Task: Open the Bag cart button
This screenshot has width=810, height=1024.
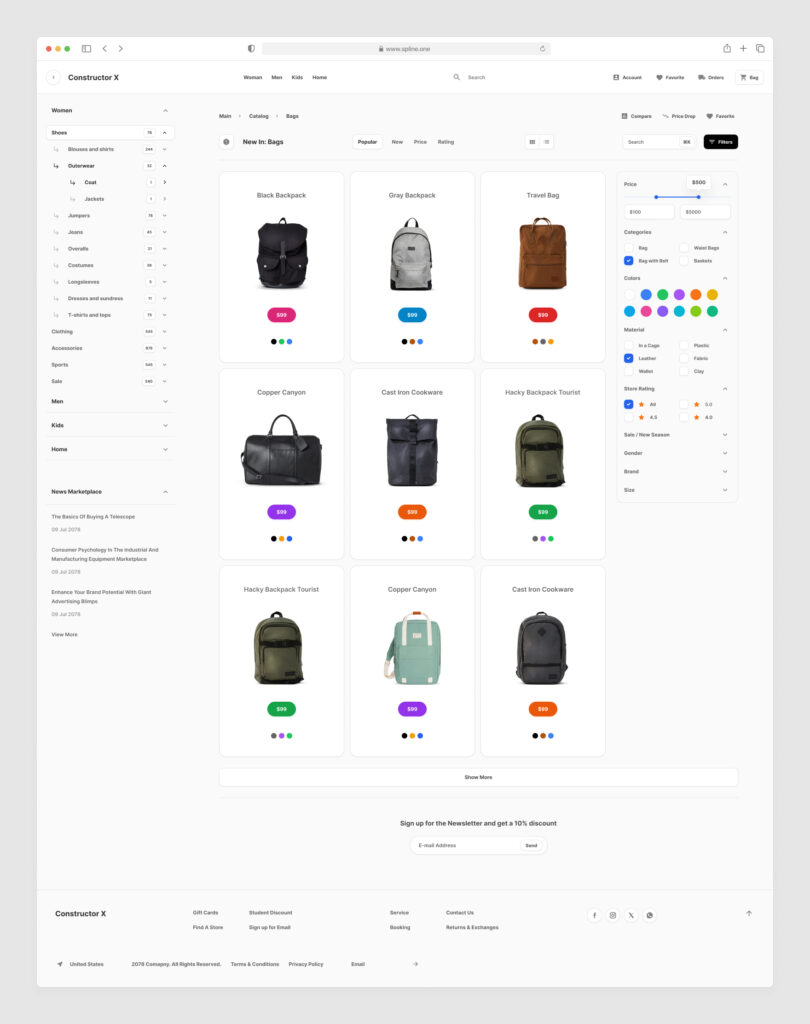Action: point(749,77)
